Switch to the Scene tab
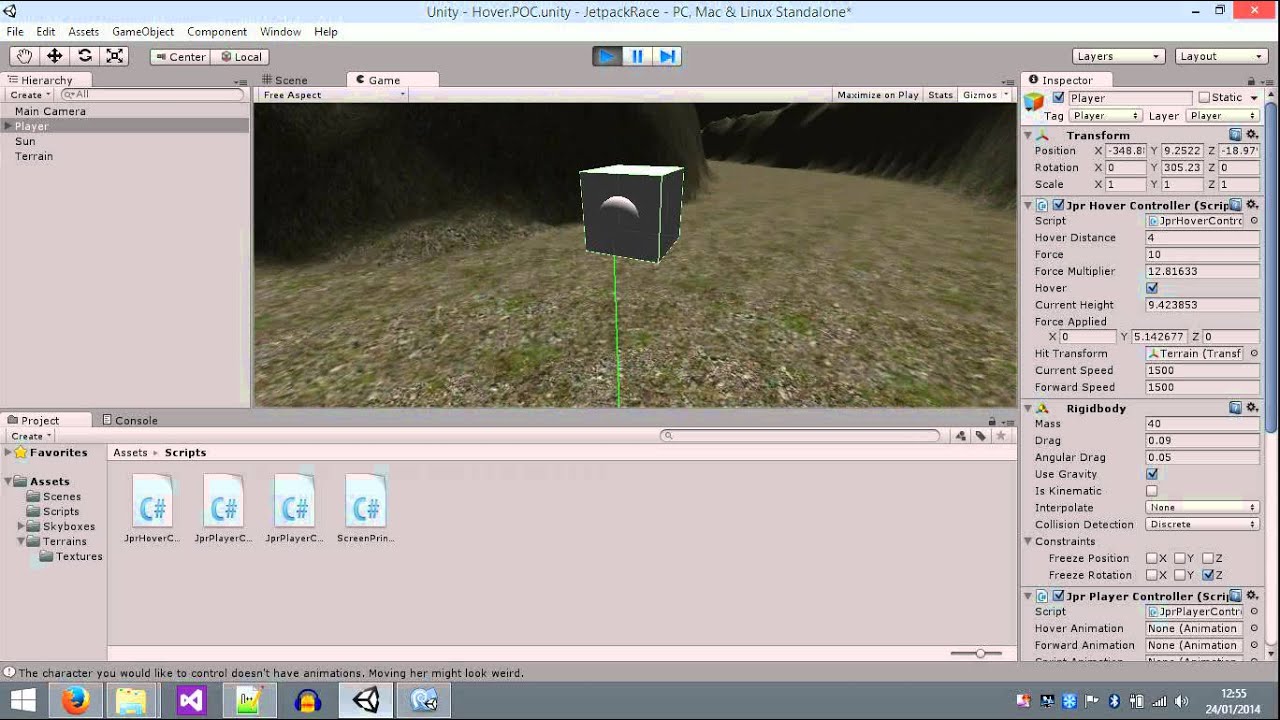This screenshot has height=720, width=1280. point(285,80)
